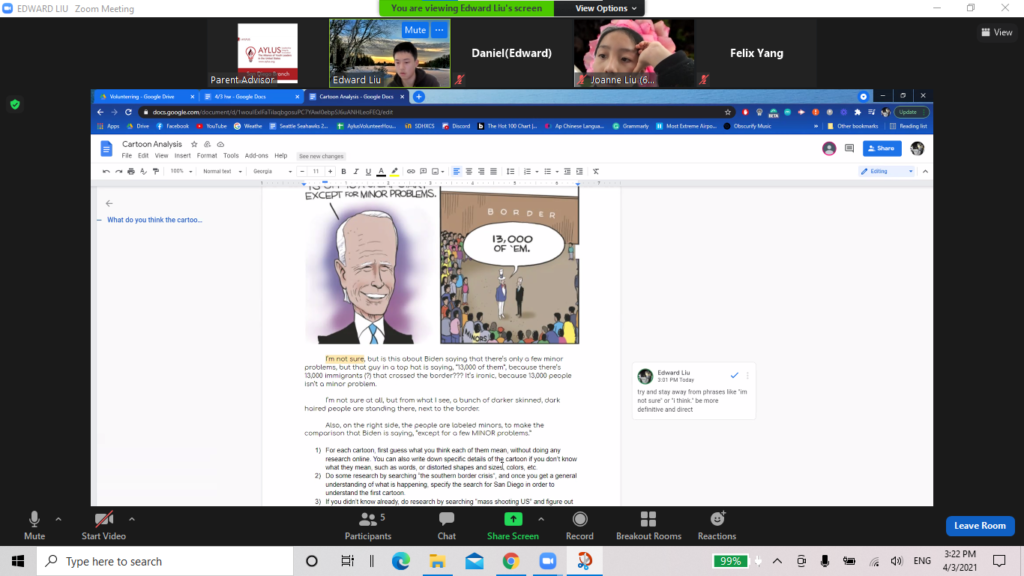The image size is (1024, 576).
Task: Click See new changes link
Action: 321,156
